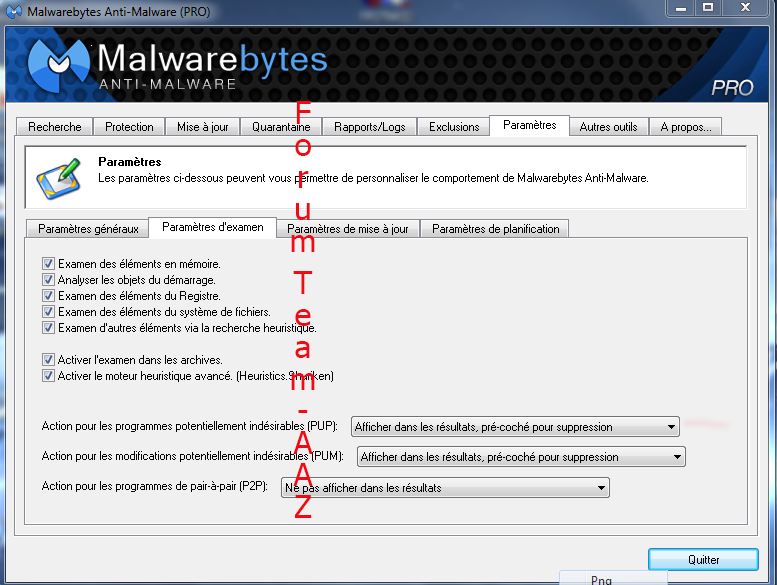The image size is (777, 585).
Task: Open the A propos... tab
Action: pos(686,127)
